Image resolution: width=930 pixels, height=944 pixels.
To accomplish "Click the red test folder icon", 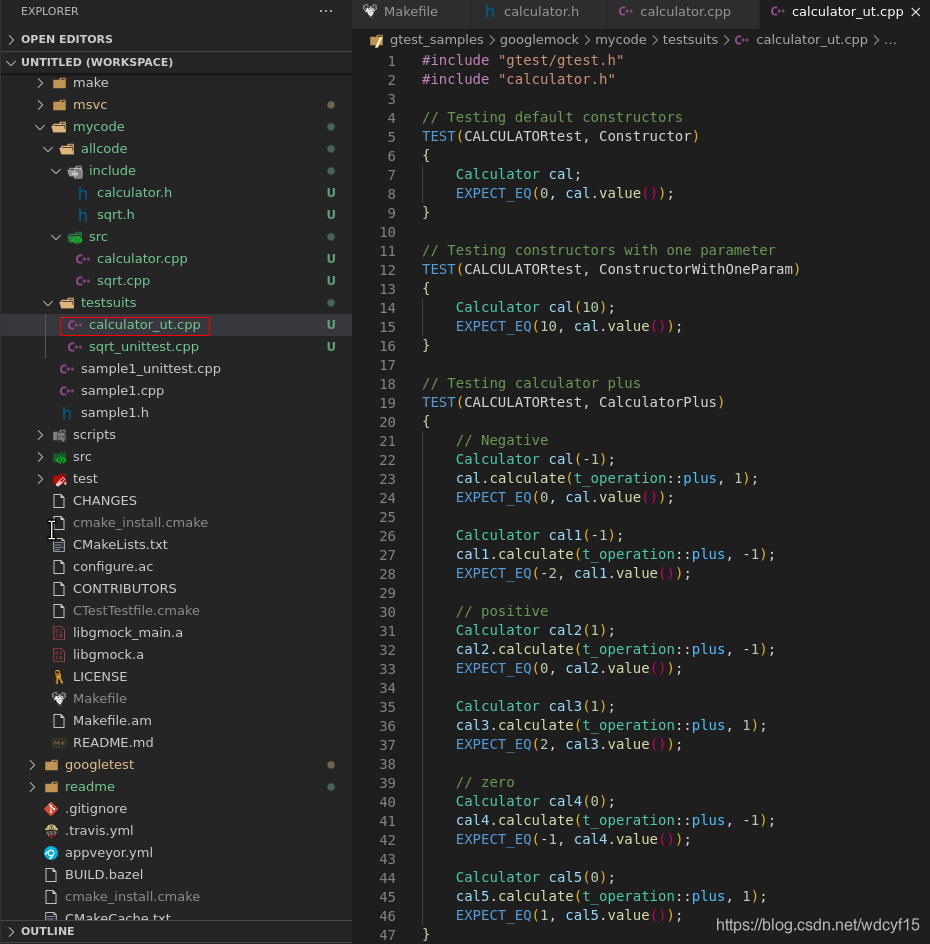I will 59,480.
